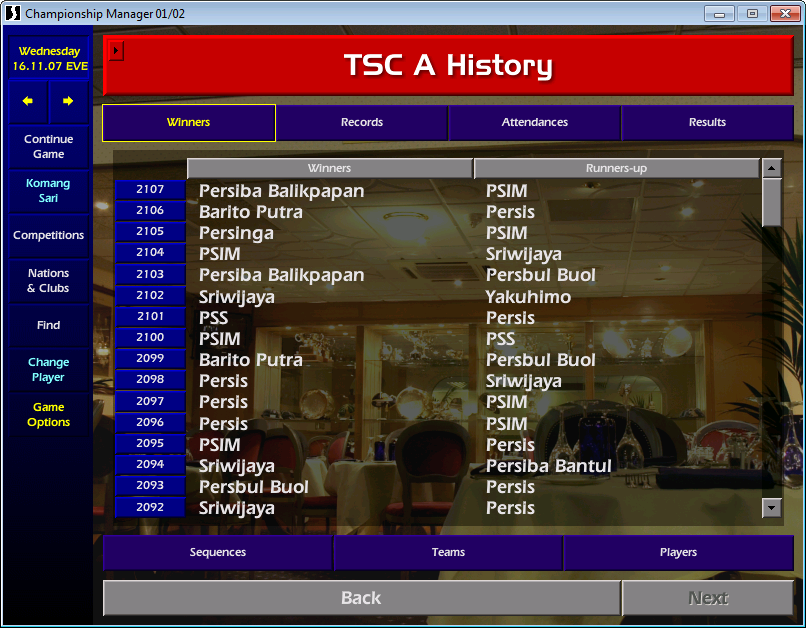This screenshot has width=806, height=628.
Task: Open Nations & Clubs menu
Action: click(49, 281)
